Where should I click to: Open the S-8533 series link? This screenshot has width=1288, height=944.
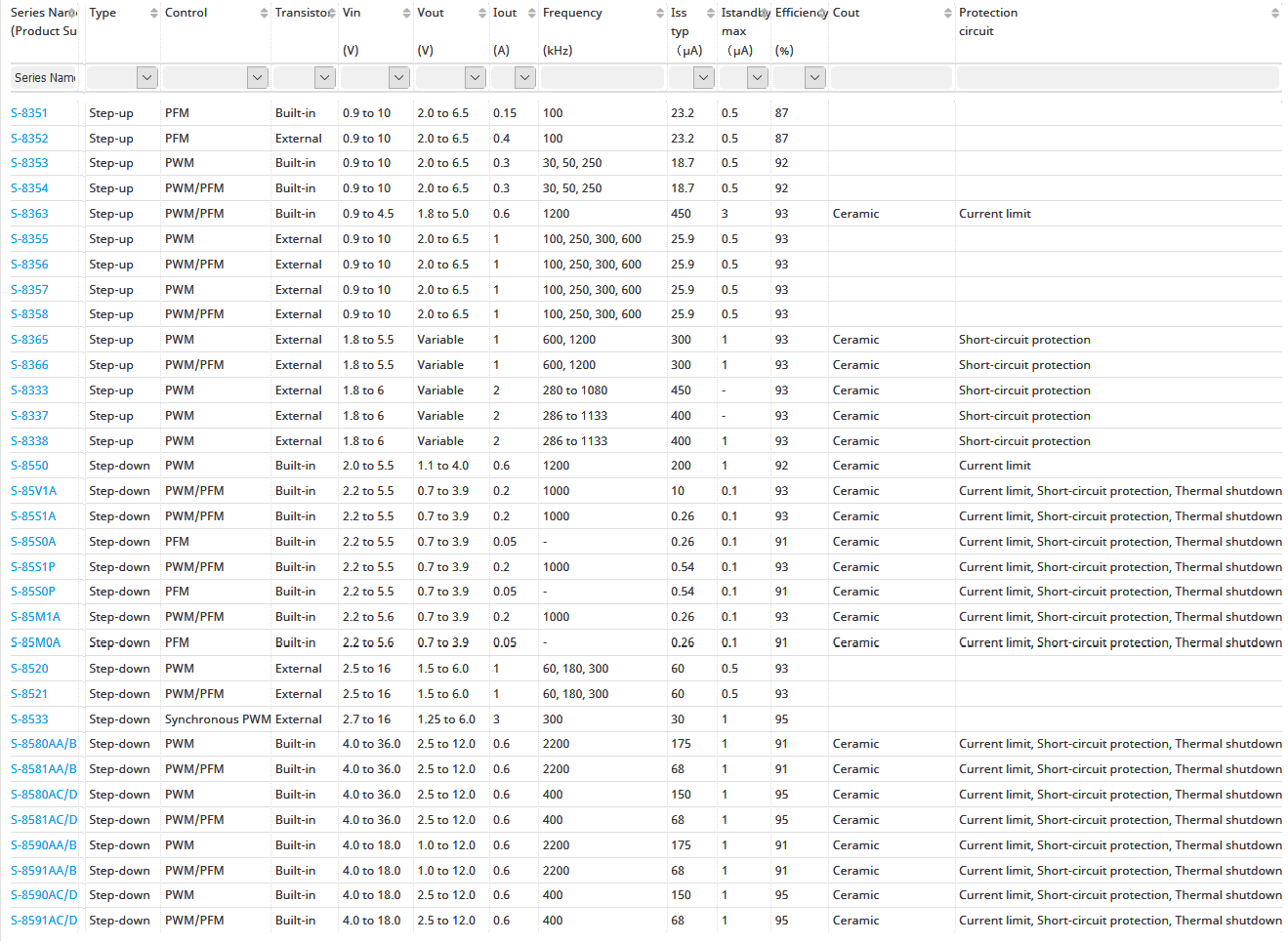29,719
